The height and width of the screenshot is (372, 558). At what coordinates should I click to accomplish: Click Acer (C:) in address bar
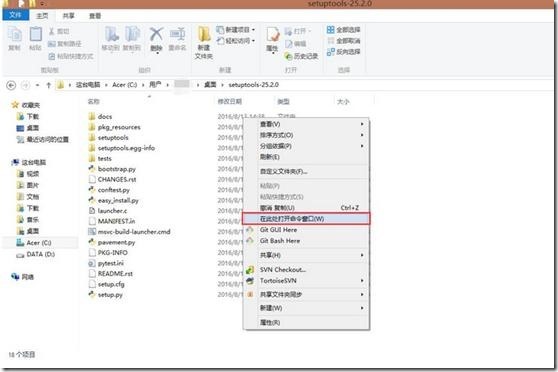125,85
